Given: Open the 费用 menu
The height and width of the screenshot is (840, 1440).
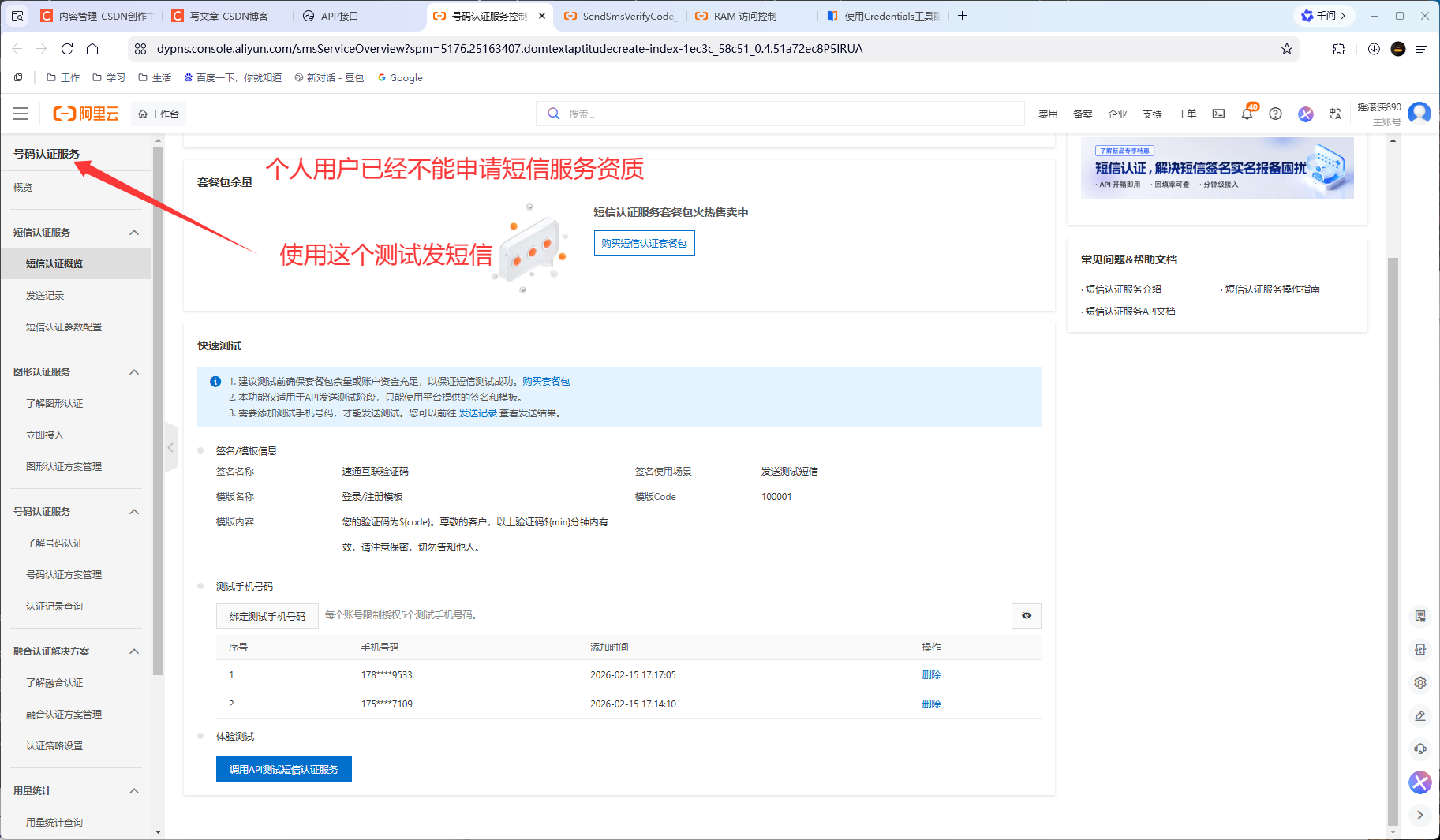Looking at the screenshot, I should click(x=1048, y=114).
